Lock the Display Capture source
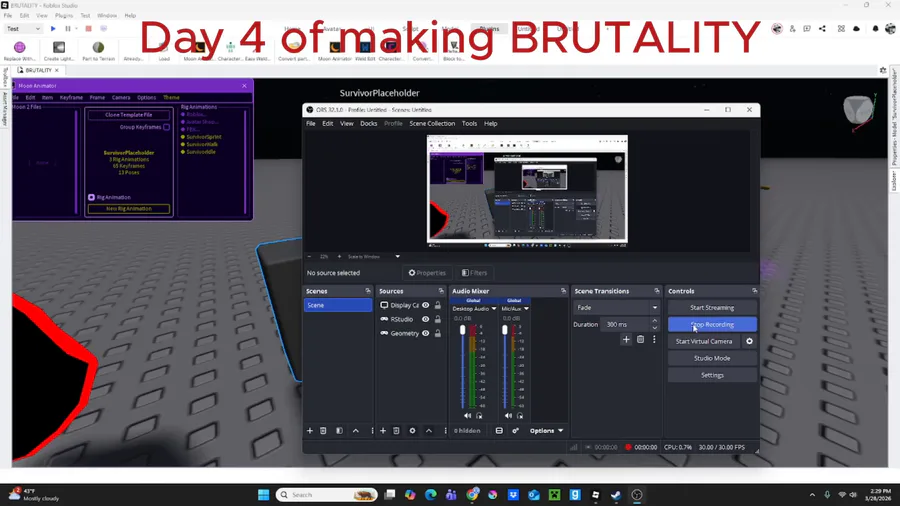 coord(438,305)
